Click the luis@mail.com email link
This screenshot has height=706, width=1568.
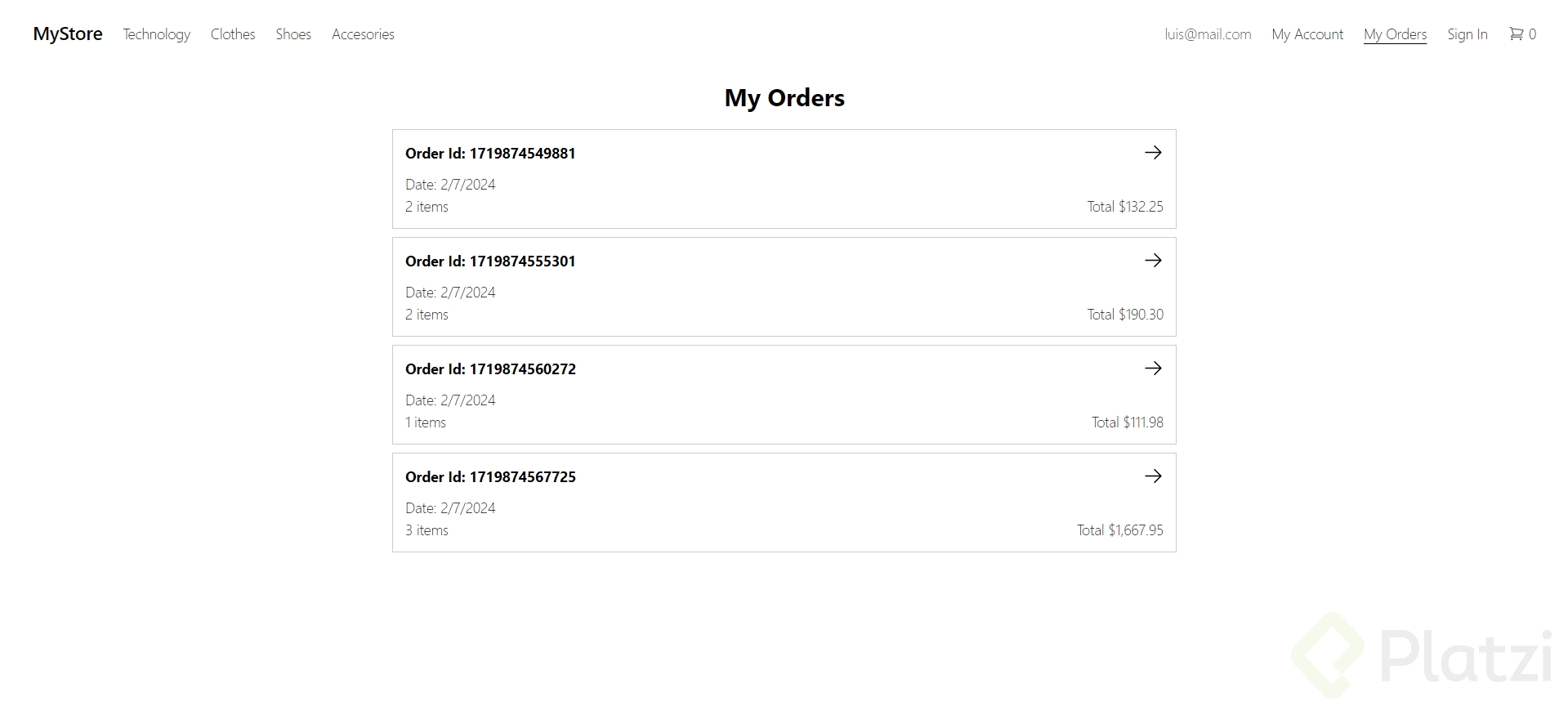click(1208, 34)
